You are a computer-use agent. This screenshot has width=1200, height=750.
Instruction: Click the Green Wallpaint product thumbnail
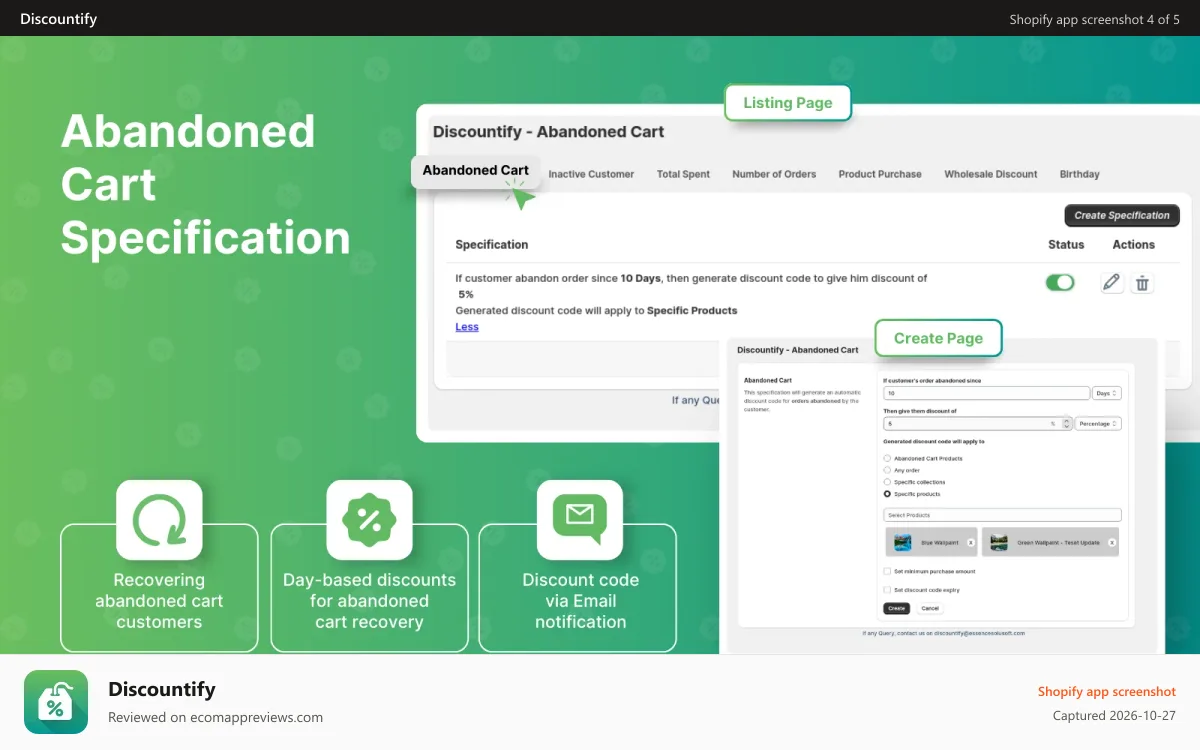[999, 542]
